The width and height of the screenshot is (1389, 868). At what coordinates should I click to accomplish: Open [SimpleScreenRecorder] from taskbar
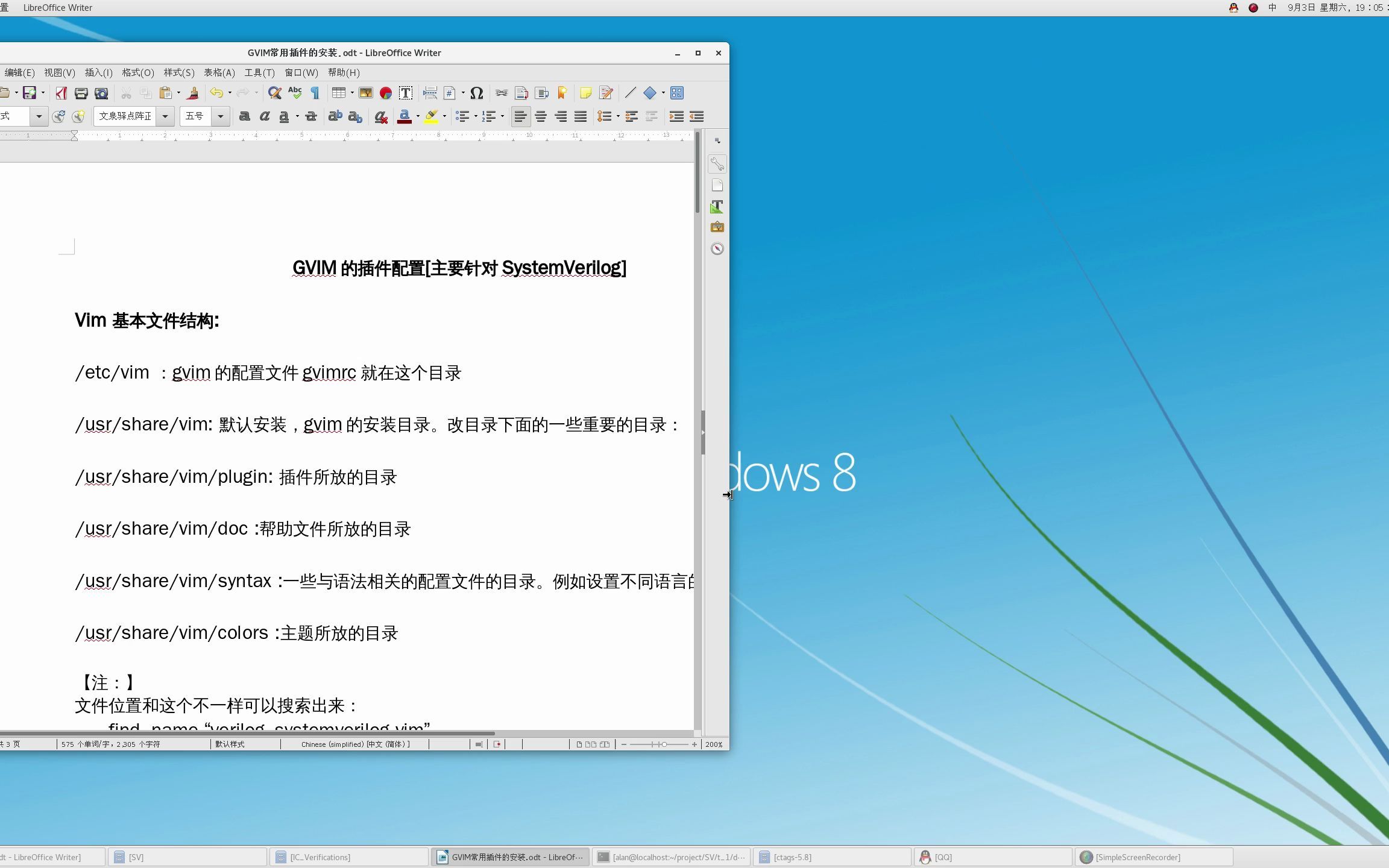point(1155,857)
